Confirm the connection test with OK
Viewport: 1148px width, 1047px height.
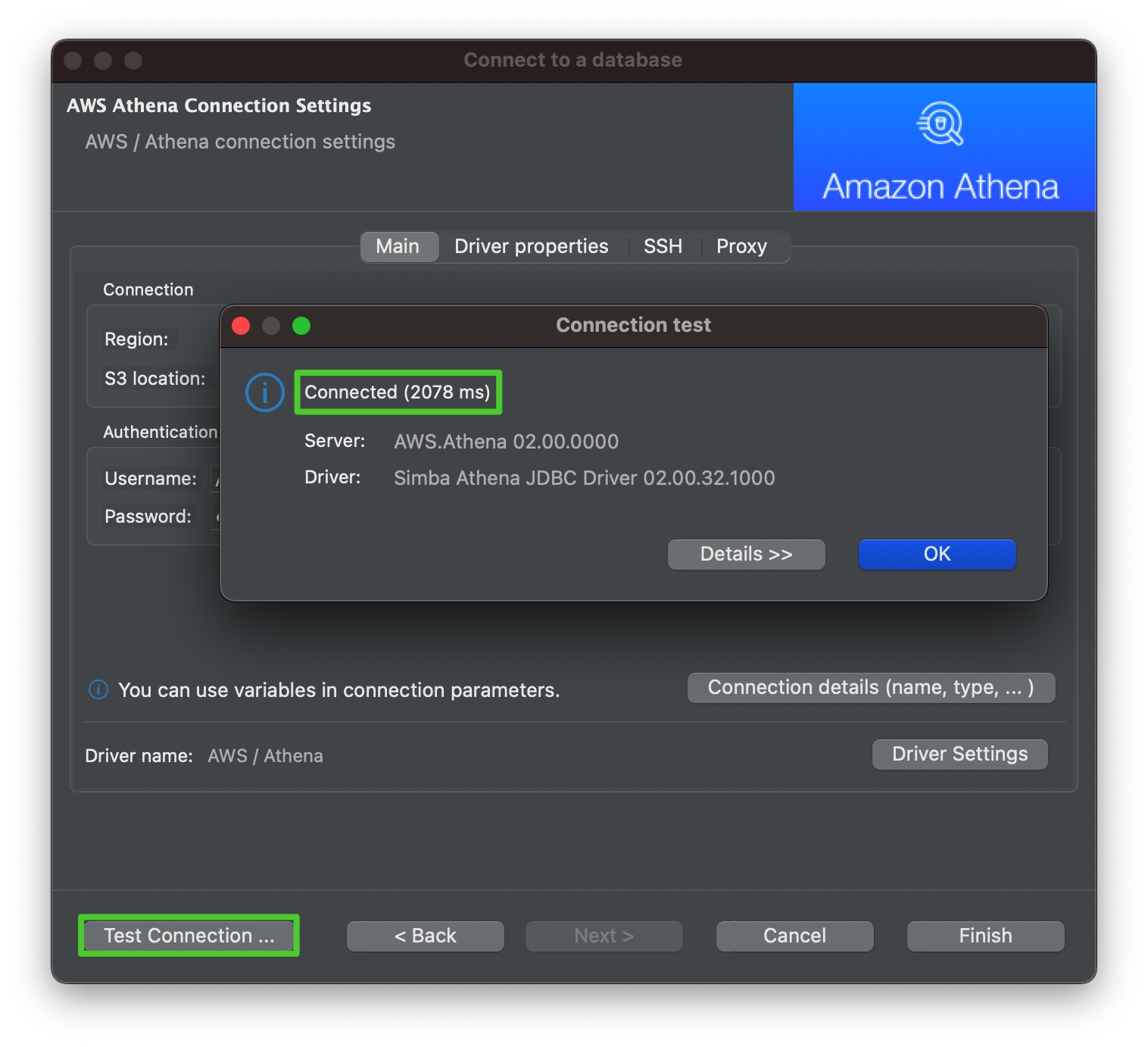click(x=937, y=554)
